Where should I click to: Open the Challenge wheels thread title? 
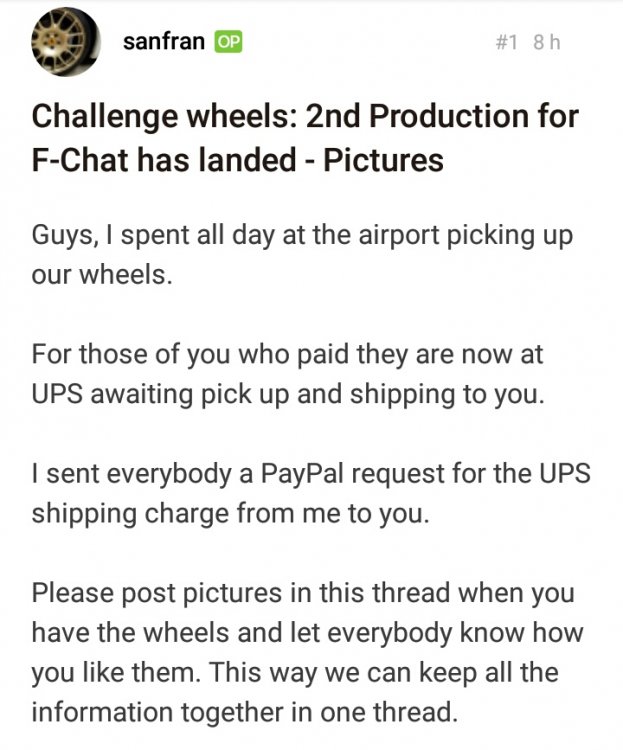pos(305,138)
